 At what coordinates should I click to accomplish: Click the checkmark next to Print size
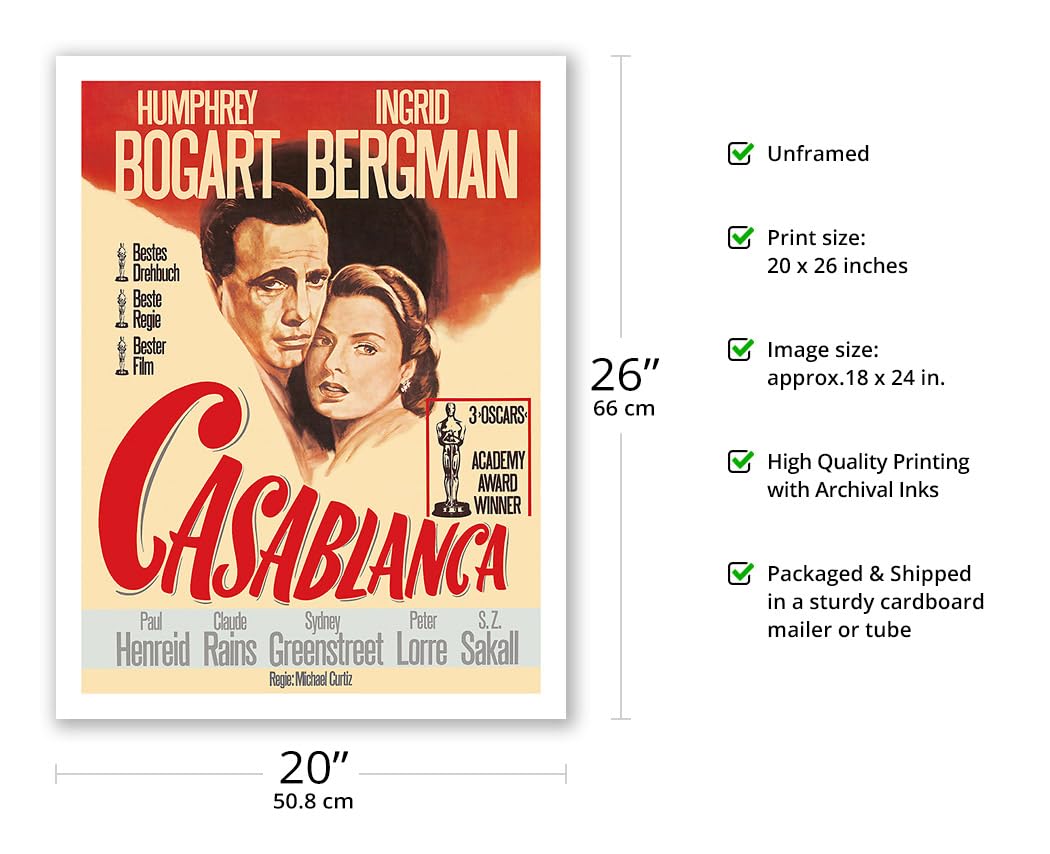741,237
